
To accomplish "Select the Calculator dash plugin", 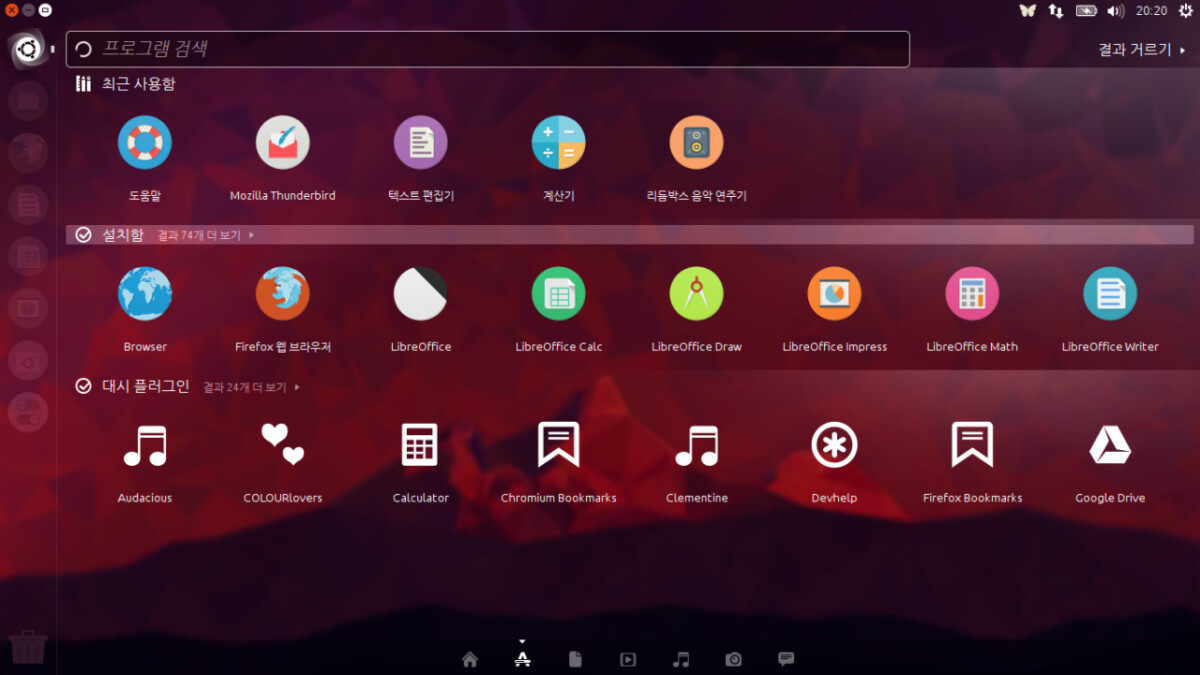I will click(x=421, y=446).
